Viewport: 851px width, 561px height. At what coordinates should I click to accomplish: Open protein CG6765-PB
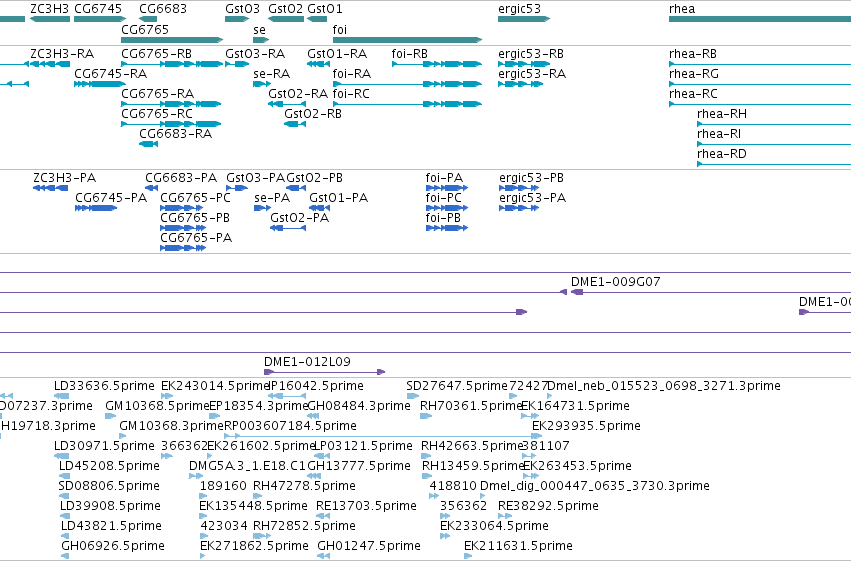click(195, 218)
